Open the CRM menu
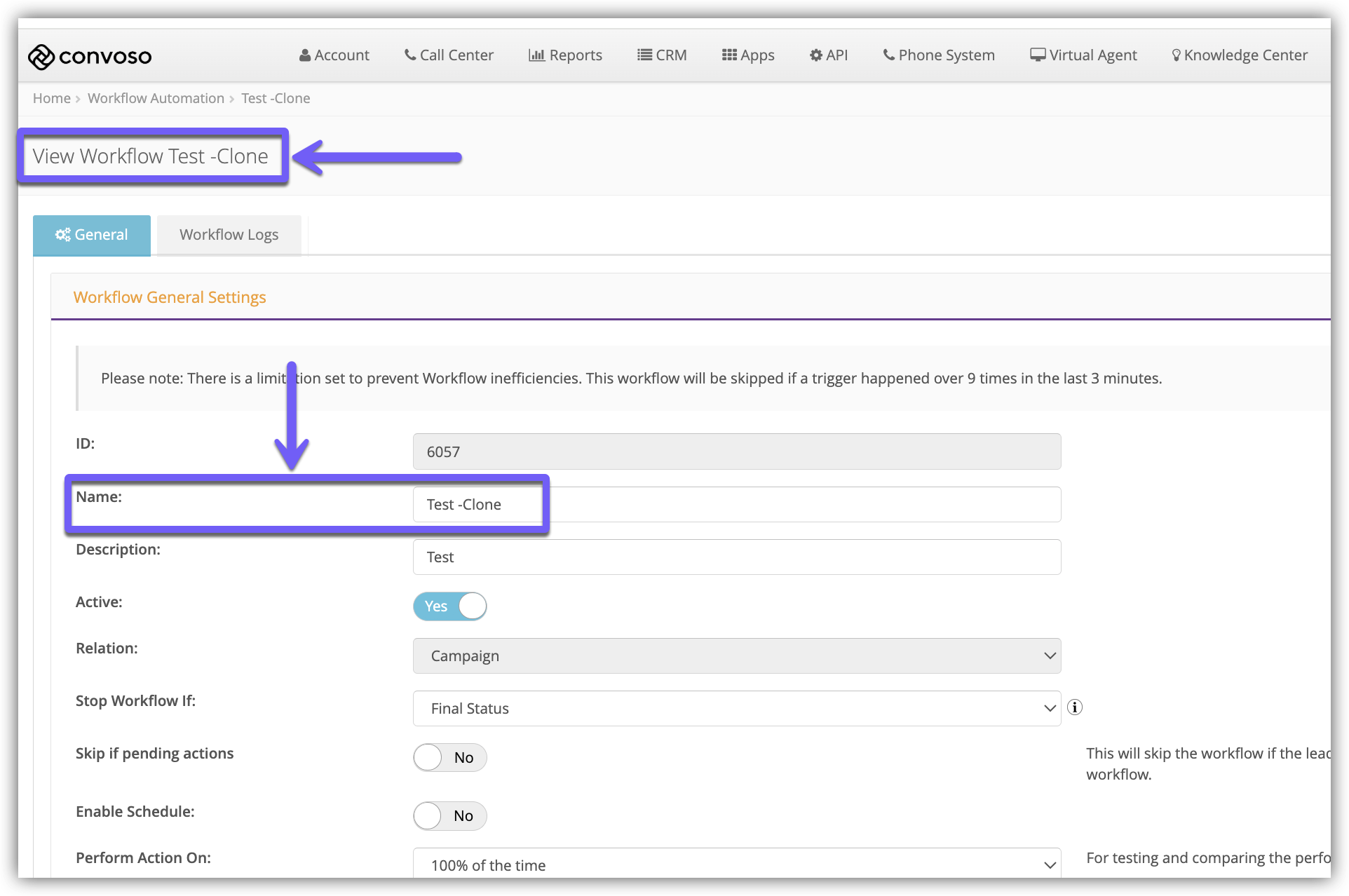The height and width of the screenshot is (896, 1349). [x=662, y=55]
